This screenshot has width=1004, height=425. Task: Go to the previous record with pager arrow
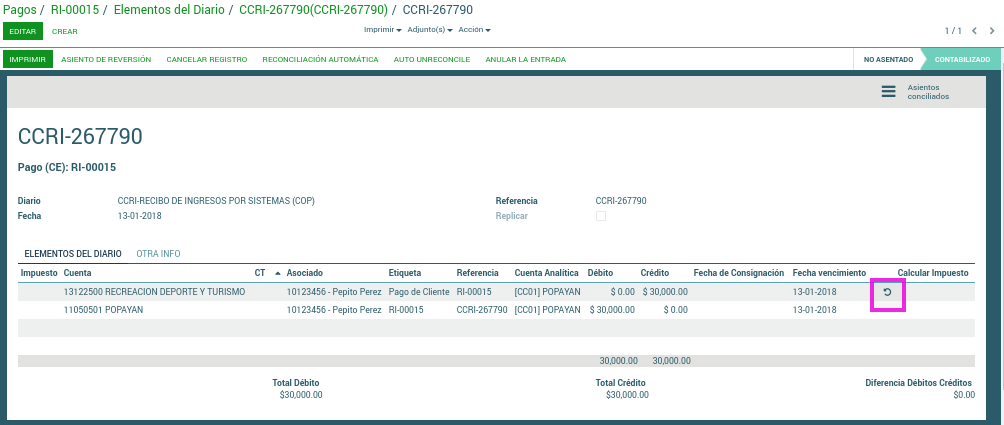[976, 31]
